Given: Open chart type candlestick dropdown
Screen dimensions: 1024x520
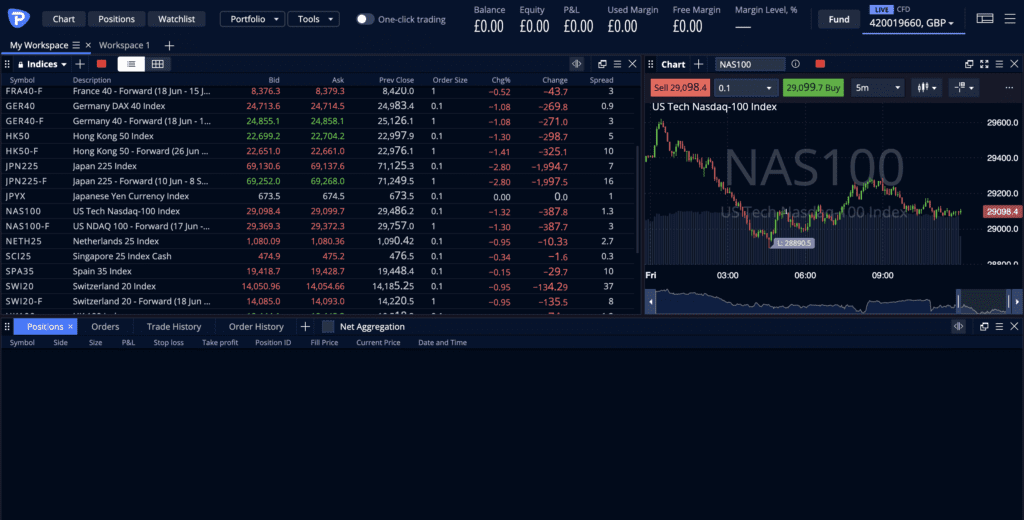Looking at the screenshot, I should click(927, 88).
